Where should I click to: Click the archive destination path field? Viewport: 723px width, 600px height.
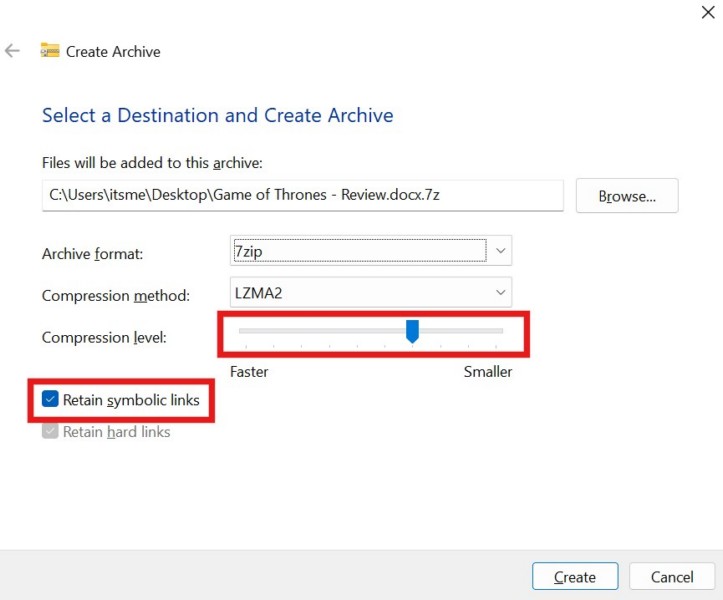(x=302, y=195)
